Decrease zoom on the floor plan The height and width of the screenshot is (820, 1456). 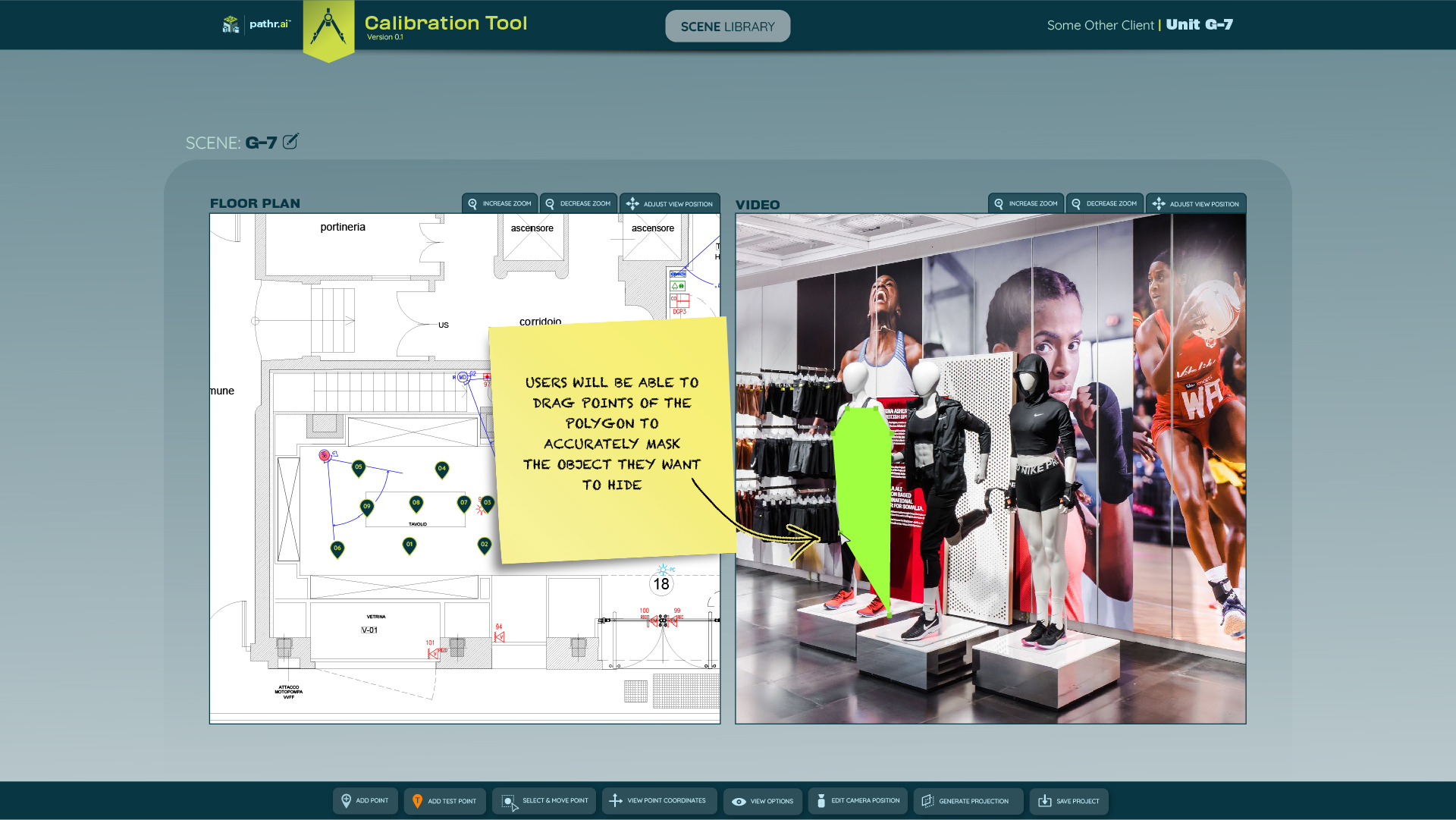coord(578,203)
